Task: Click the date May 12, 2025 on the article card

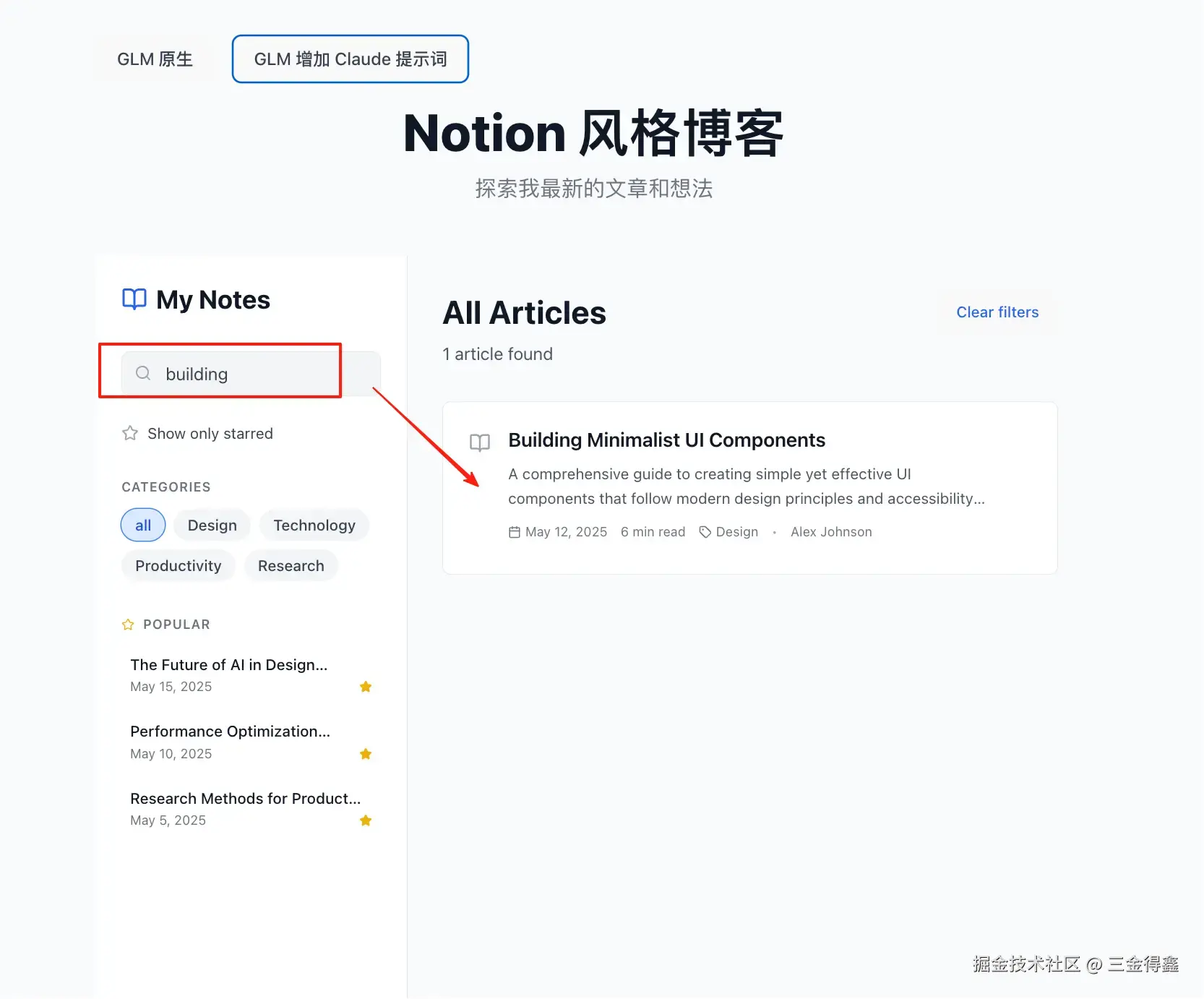Action: 566,532
